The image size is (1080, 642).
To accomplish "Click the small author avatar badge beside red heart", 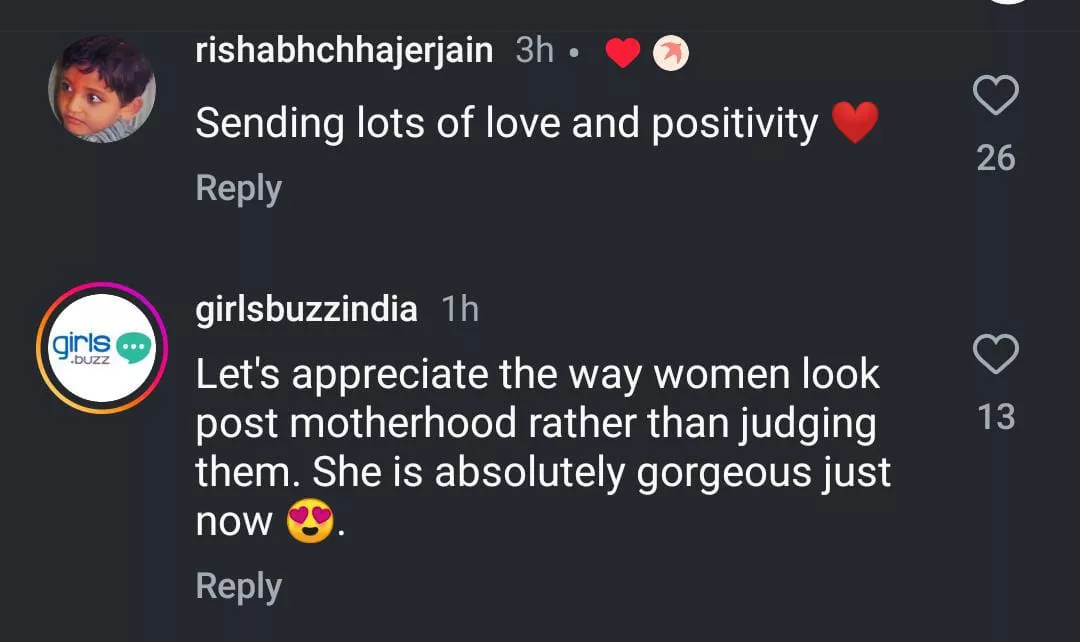I will point(671,54).
